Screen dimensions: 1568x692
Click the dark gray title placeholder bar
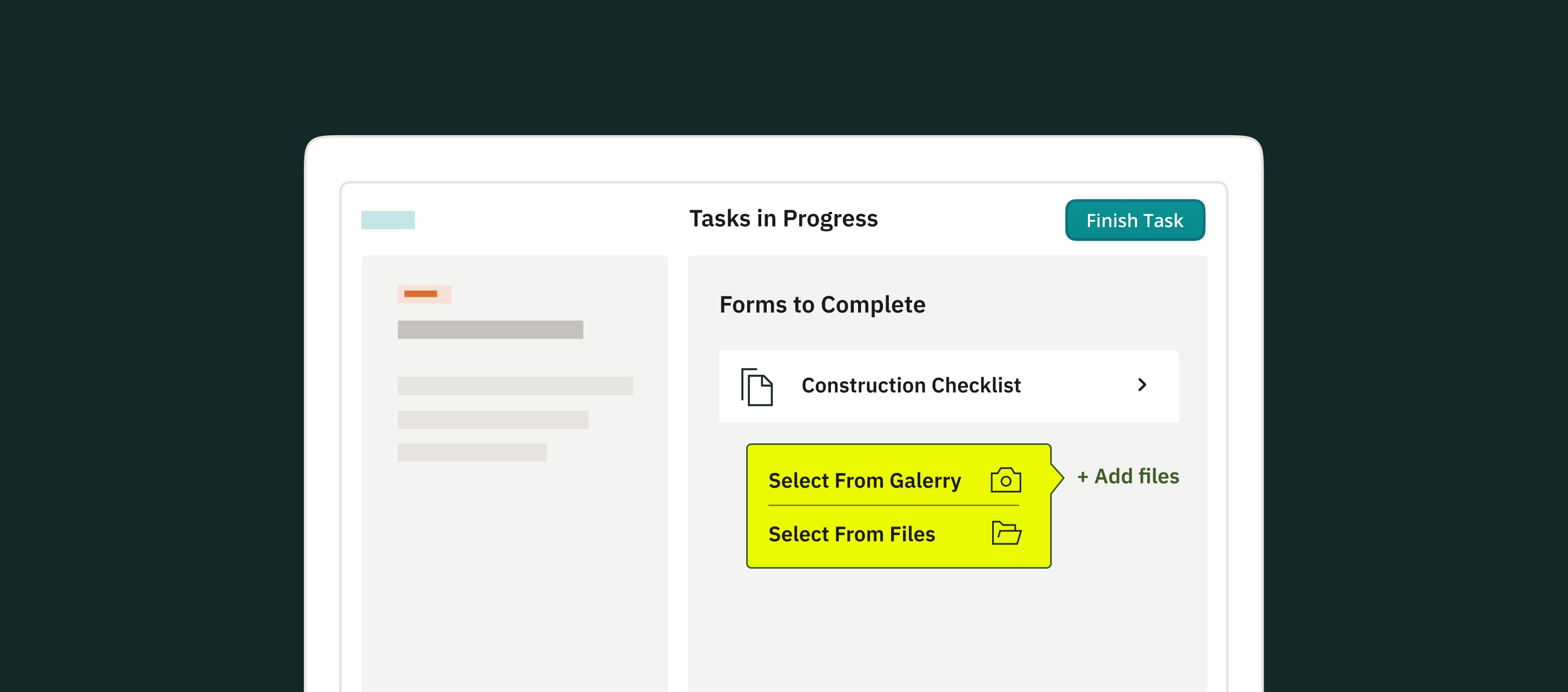point(490,329)
